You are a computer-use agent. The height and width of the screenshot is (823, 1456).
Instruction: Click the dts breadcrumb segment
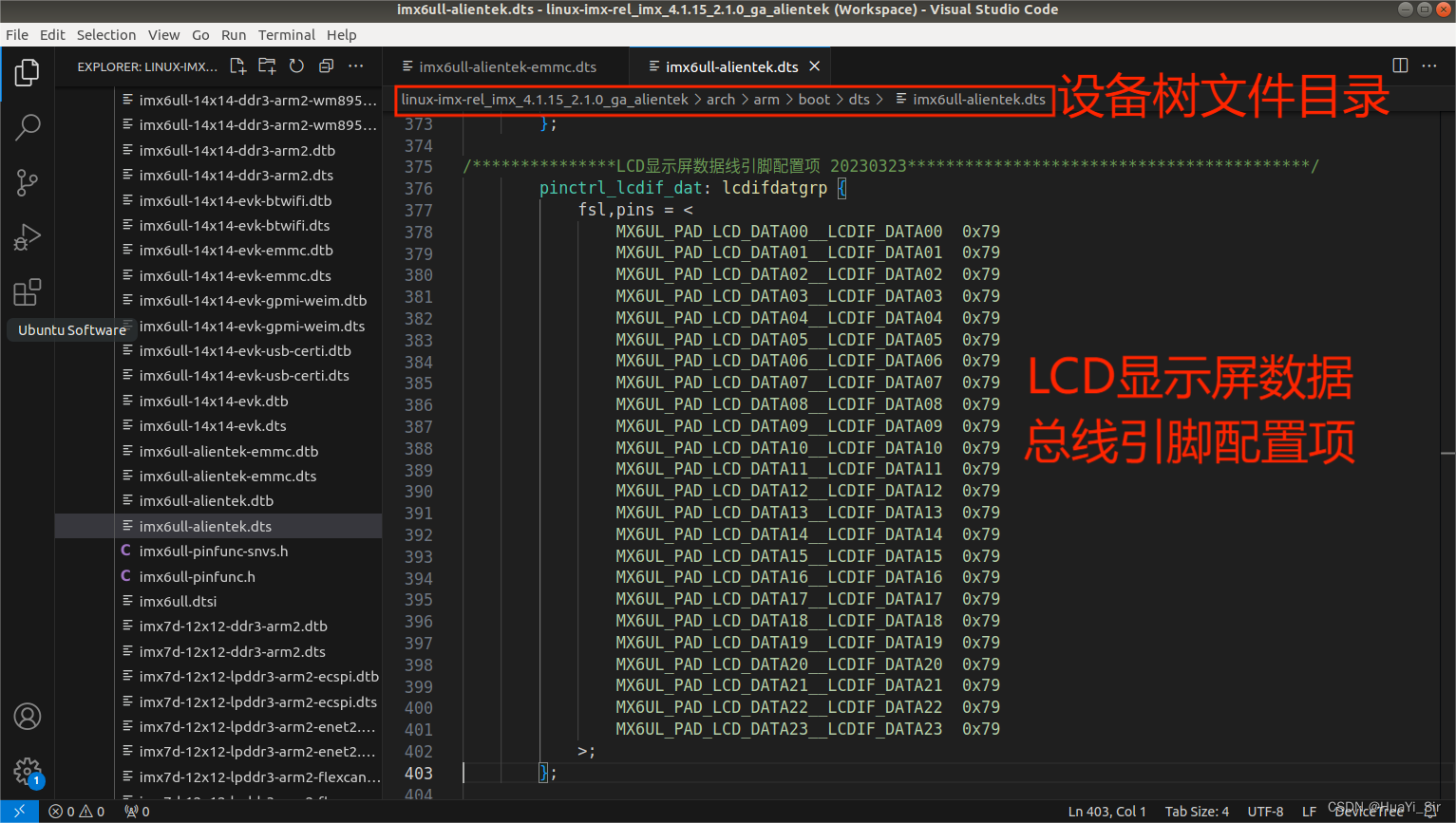click(x=860, y=100)
